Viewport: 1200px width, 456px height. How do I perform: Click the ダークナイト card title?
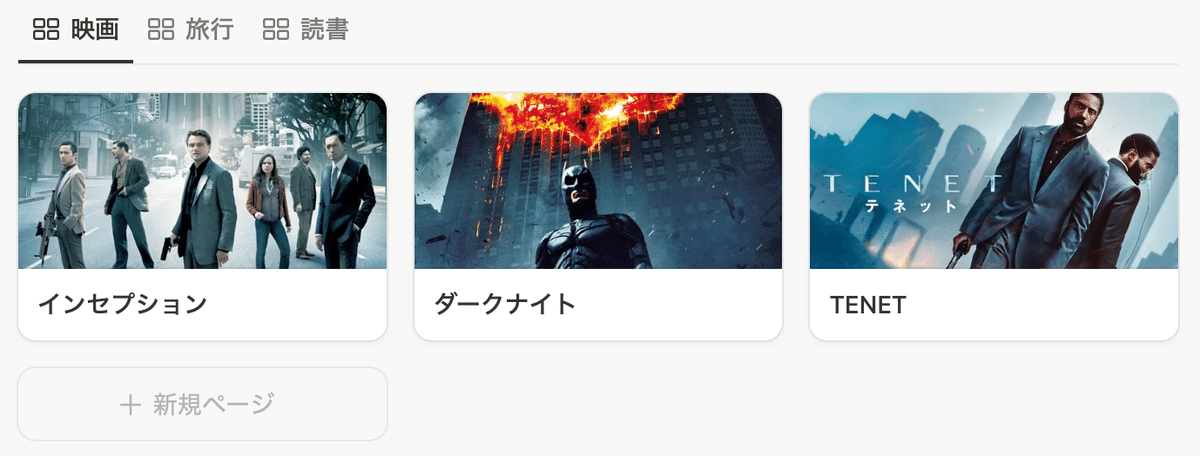505,304
